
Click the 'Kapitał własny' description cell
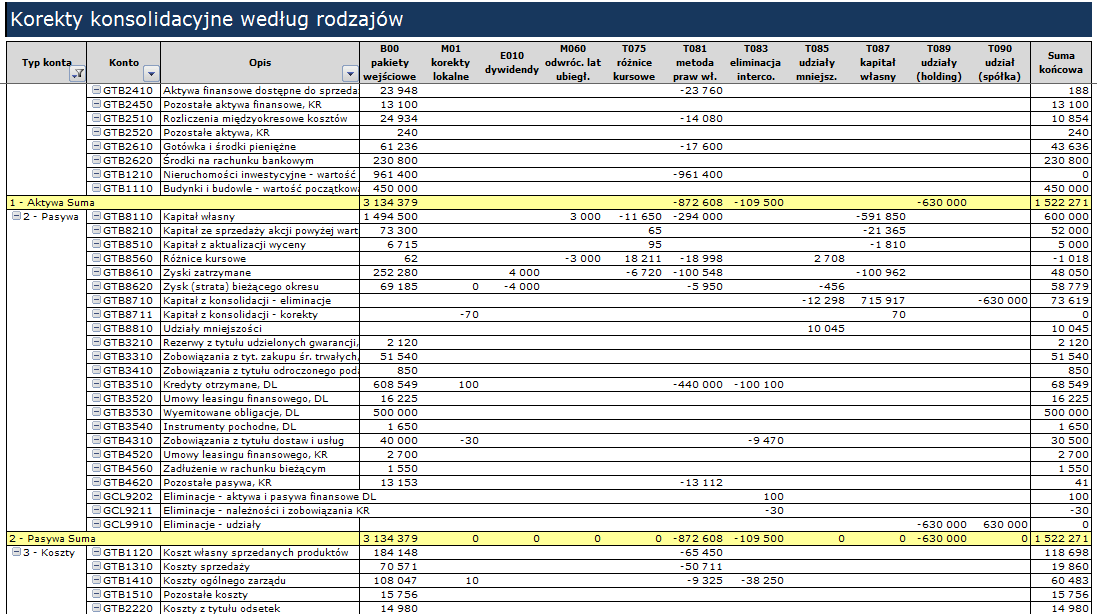click(x=260, y=216)
